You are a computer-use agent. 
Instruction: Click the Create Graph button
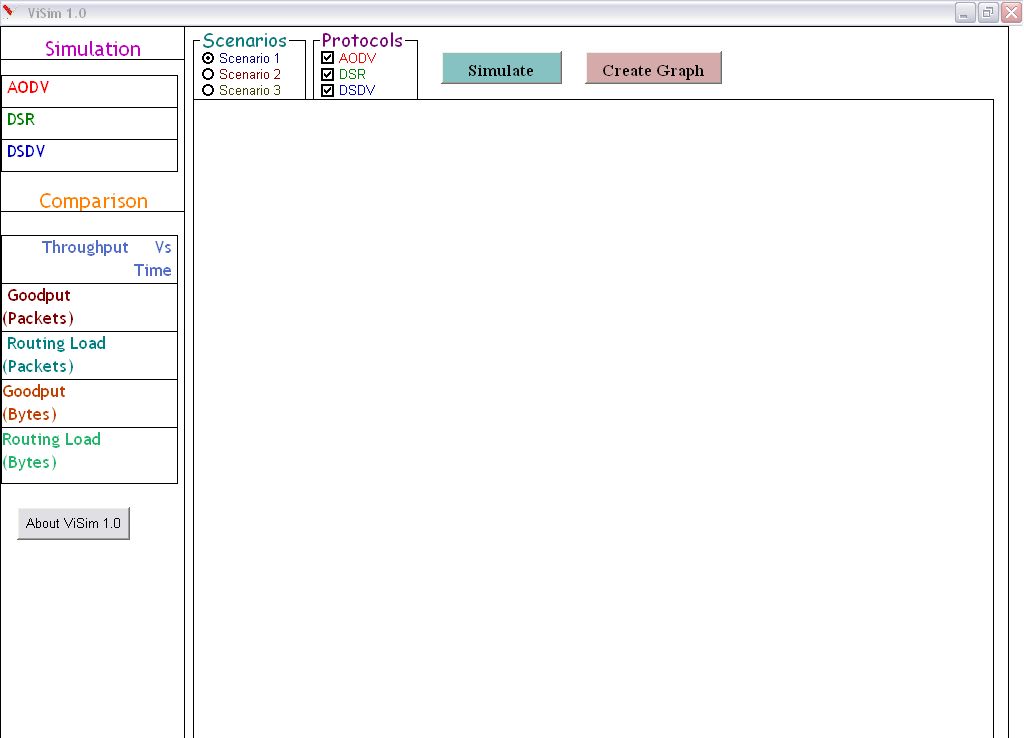coord(653,69)
